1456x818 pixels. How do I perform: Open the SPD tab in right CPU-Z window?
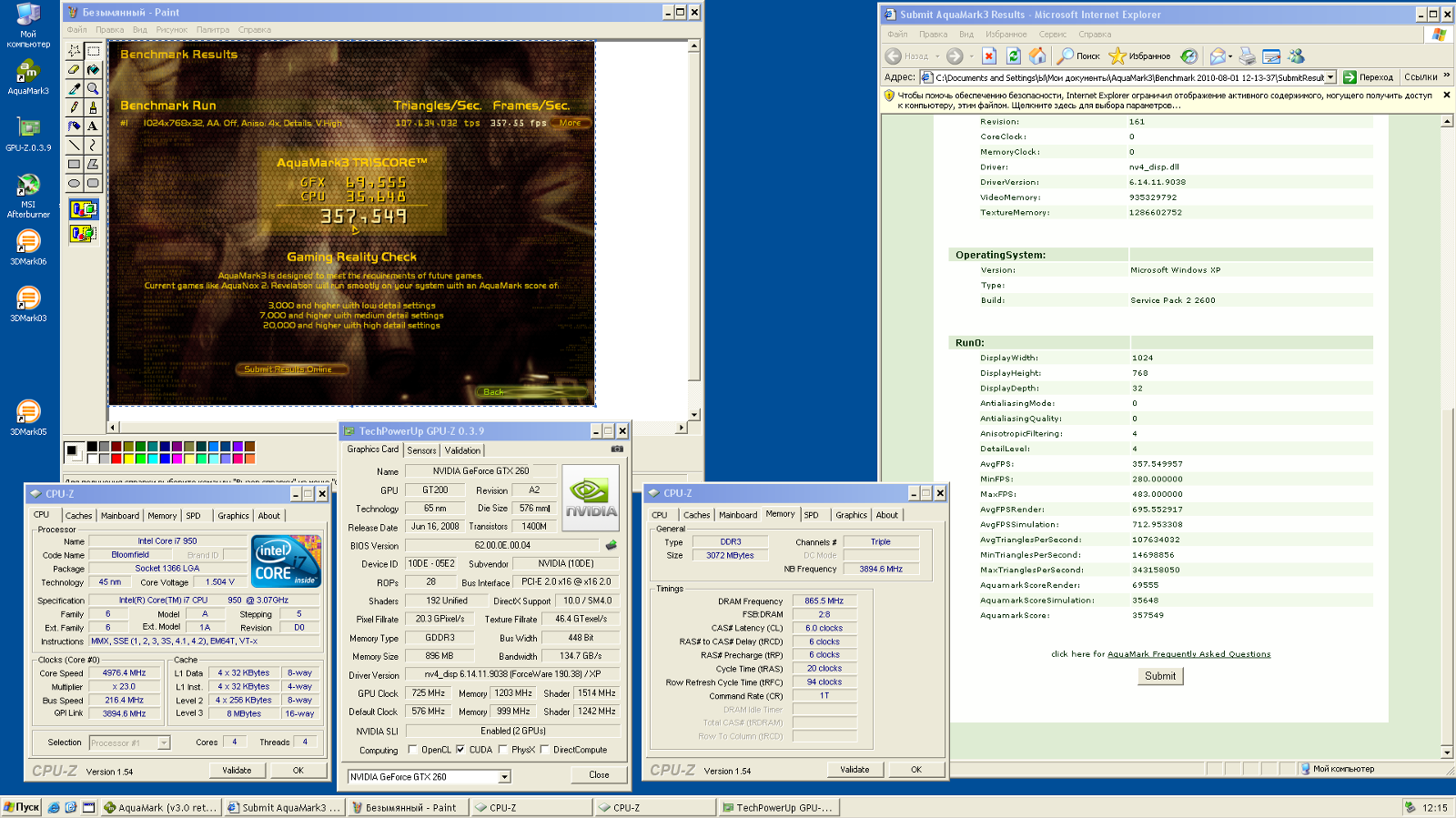coord(812,515)
